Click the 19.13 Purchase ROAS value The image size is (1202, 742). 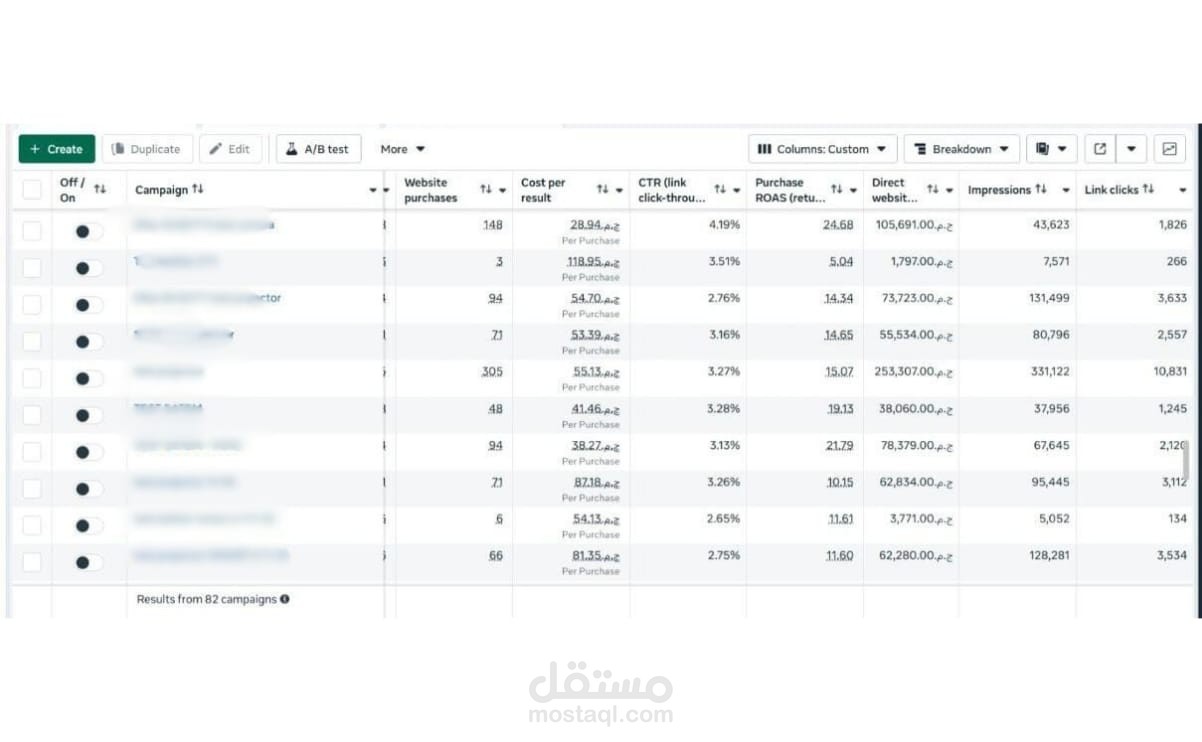(840, 408)
